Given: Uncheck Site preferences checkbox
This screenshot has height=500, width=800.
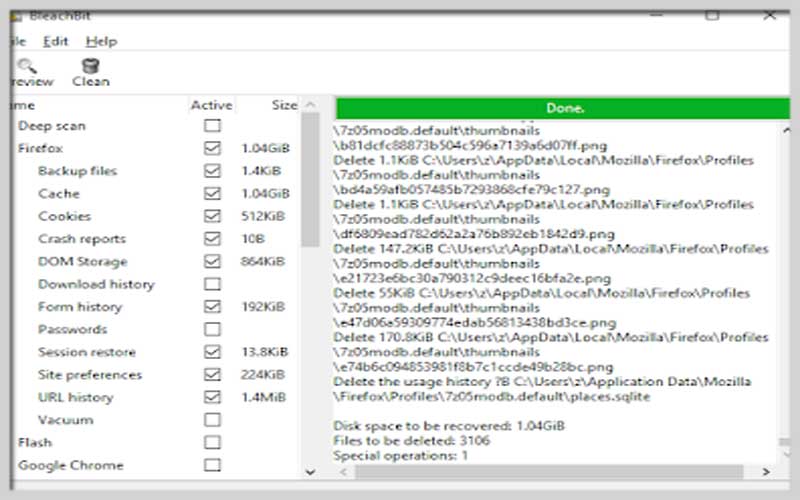Looking at the screenshot, I should (x=212, y=374).
